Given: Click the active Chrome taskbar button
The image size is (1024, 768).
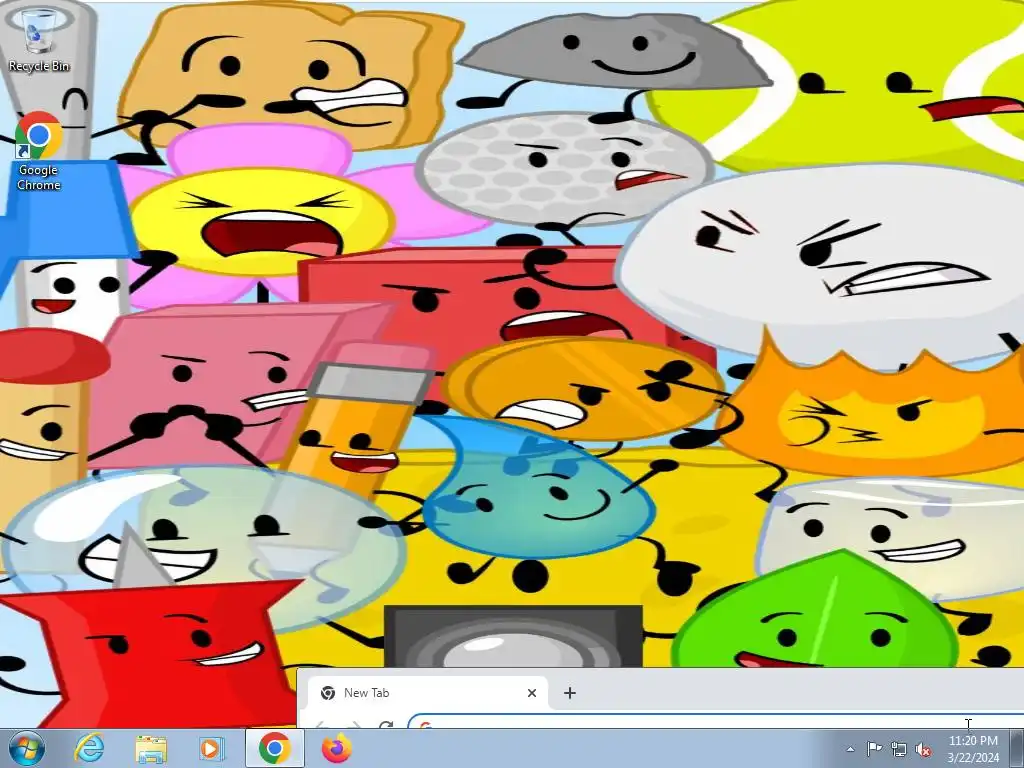Looking at the screenshot, I should click(x=275, y=748).
